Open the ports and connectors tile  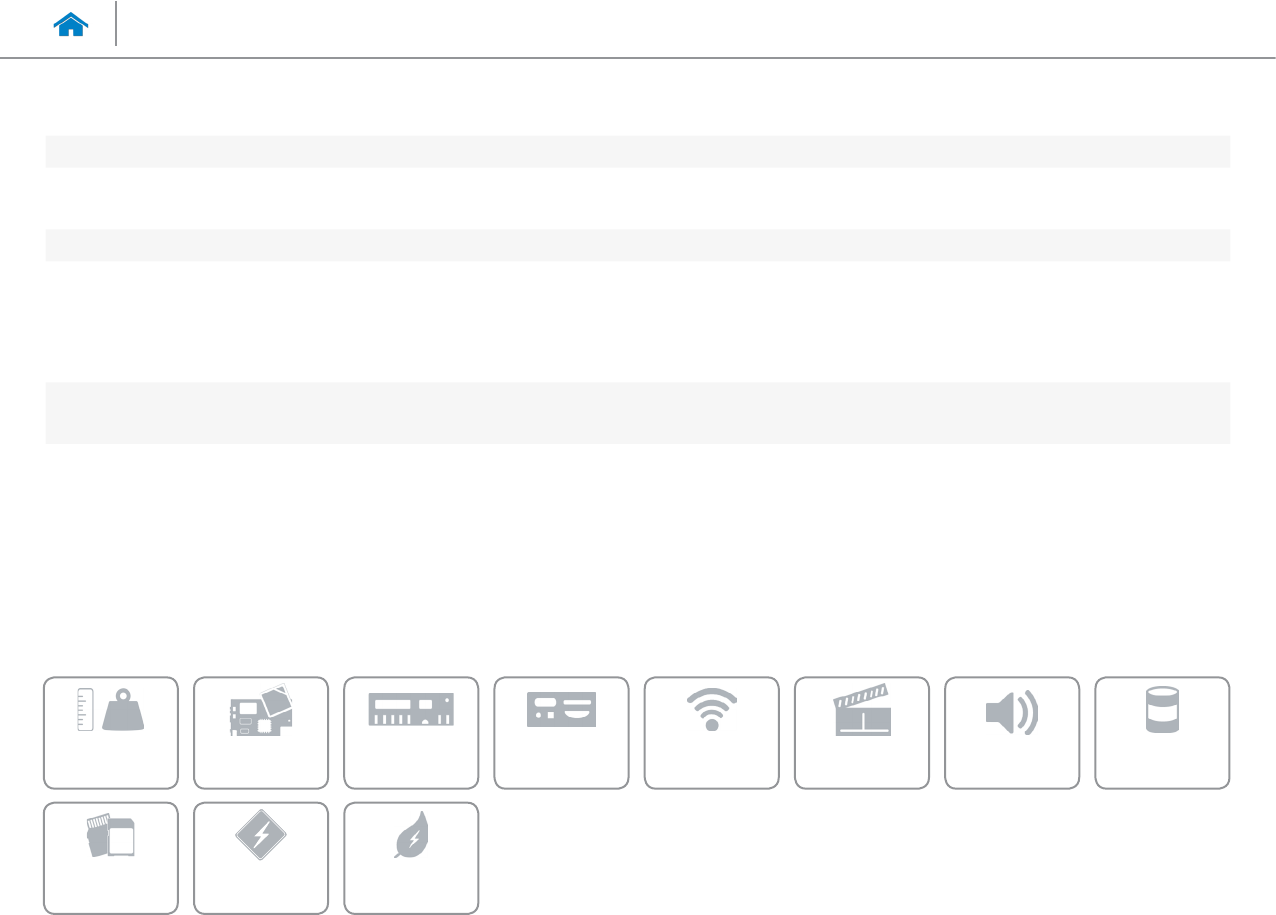click(x=561, y=733)
